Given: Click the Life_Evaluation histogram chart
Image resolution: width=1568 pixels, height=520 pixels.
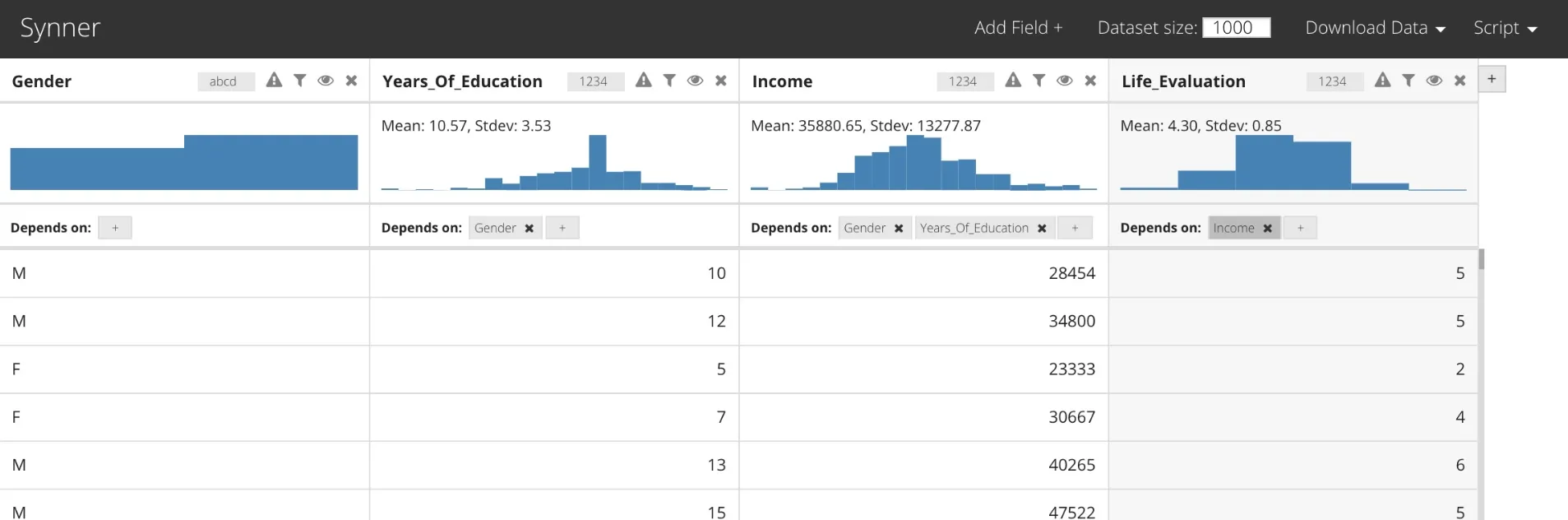Looking at the screenshot, I should tap(1293, 162).
